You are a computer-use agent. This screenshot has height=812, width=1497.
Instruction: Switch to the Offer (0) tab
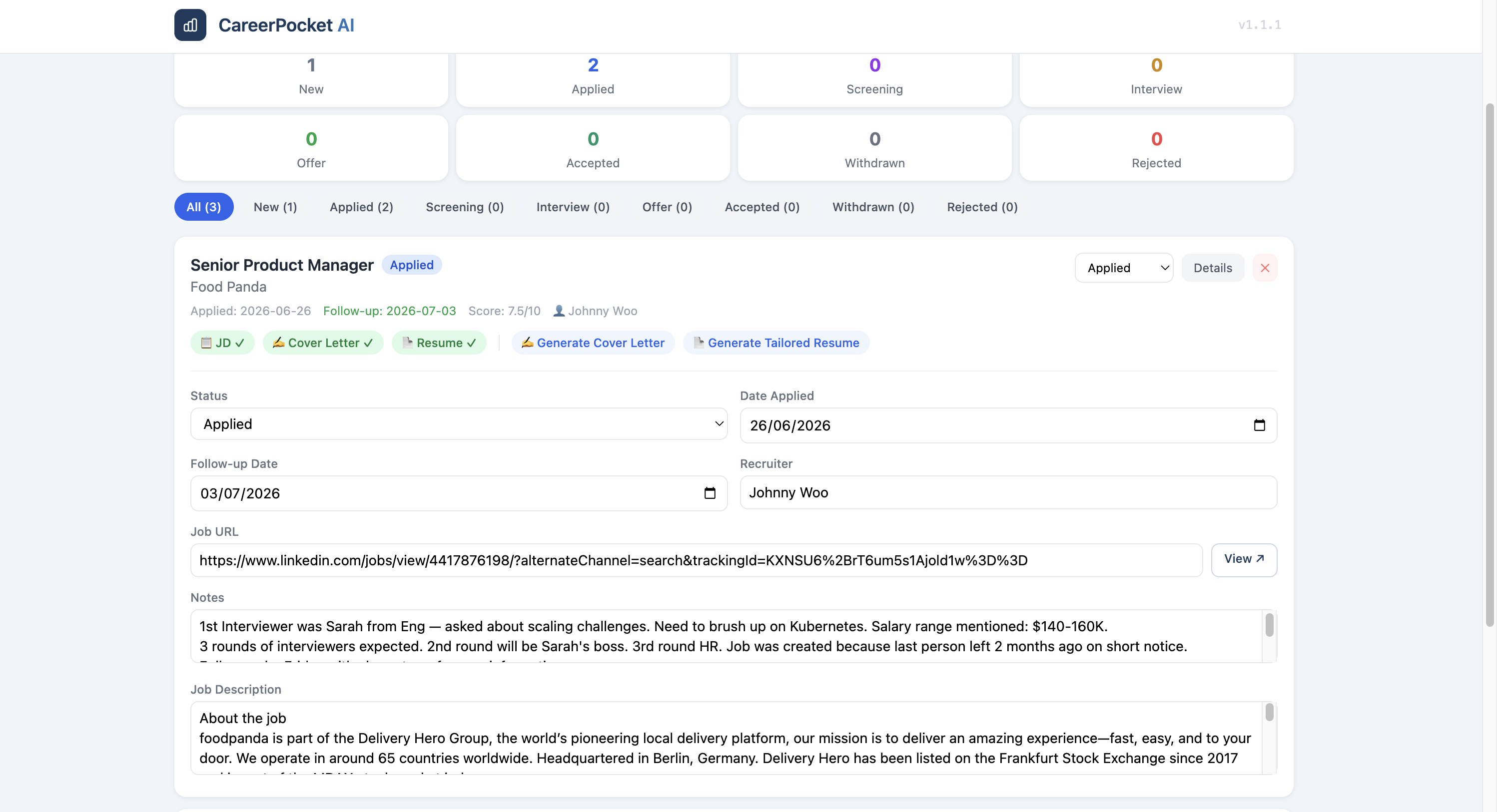tap(667, 207)
